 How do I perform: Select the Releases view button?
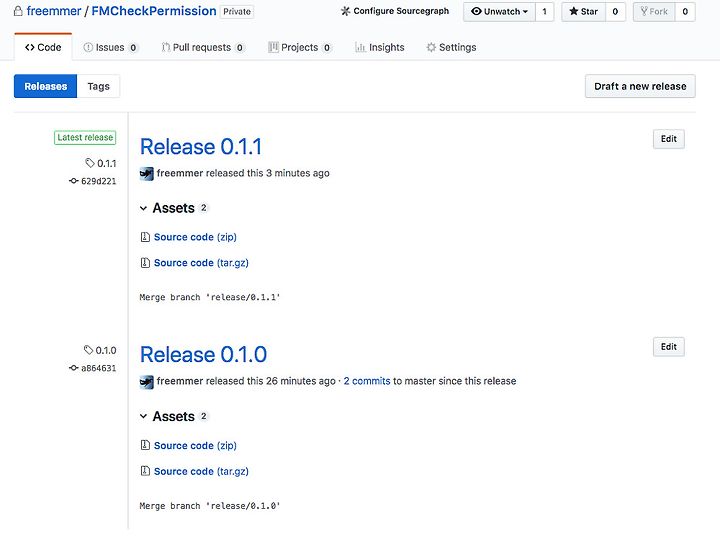point(45,86)
